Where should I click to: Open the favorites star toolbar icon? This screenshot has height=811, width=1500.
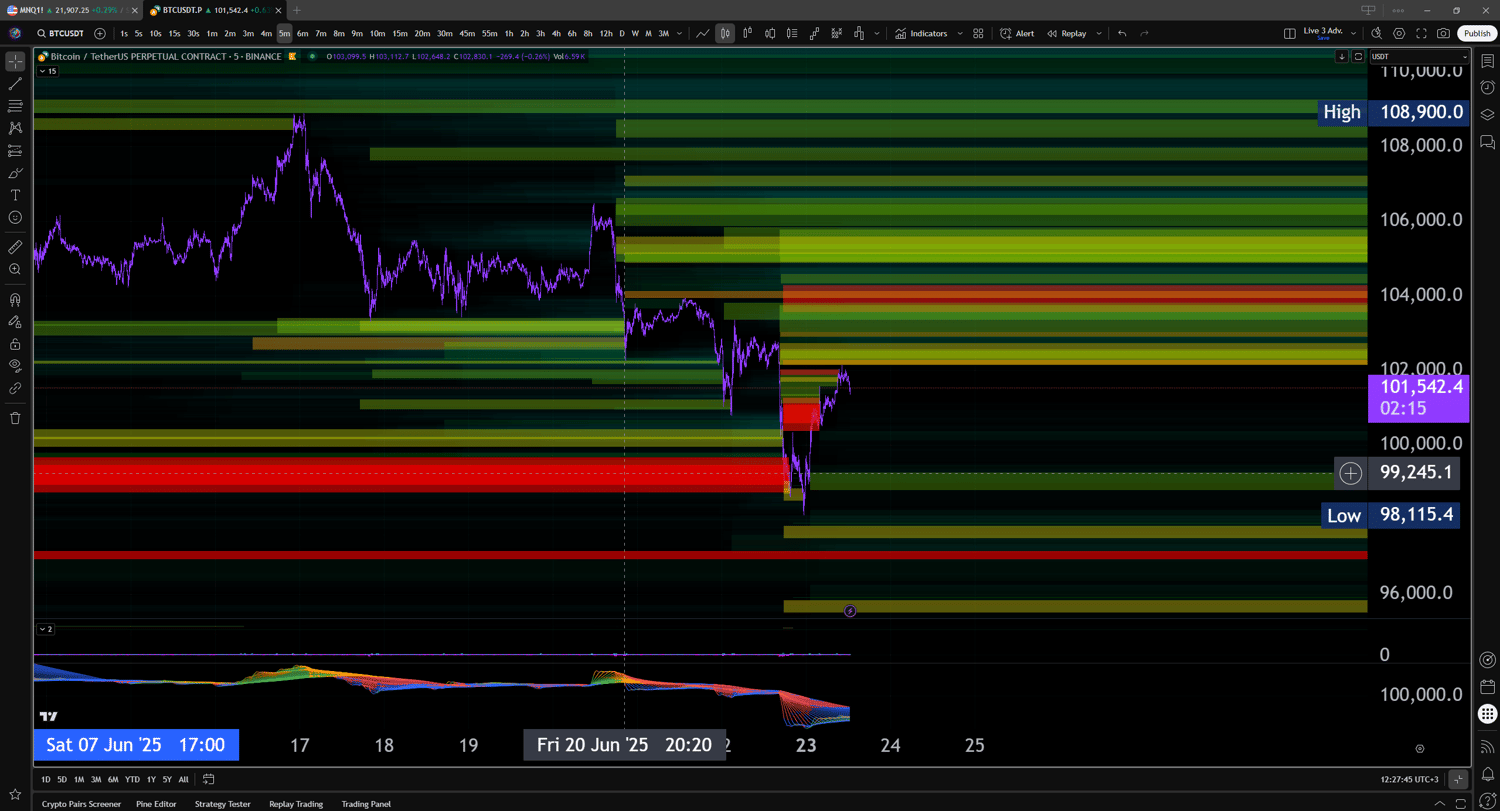tap(15, 794)
